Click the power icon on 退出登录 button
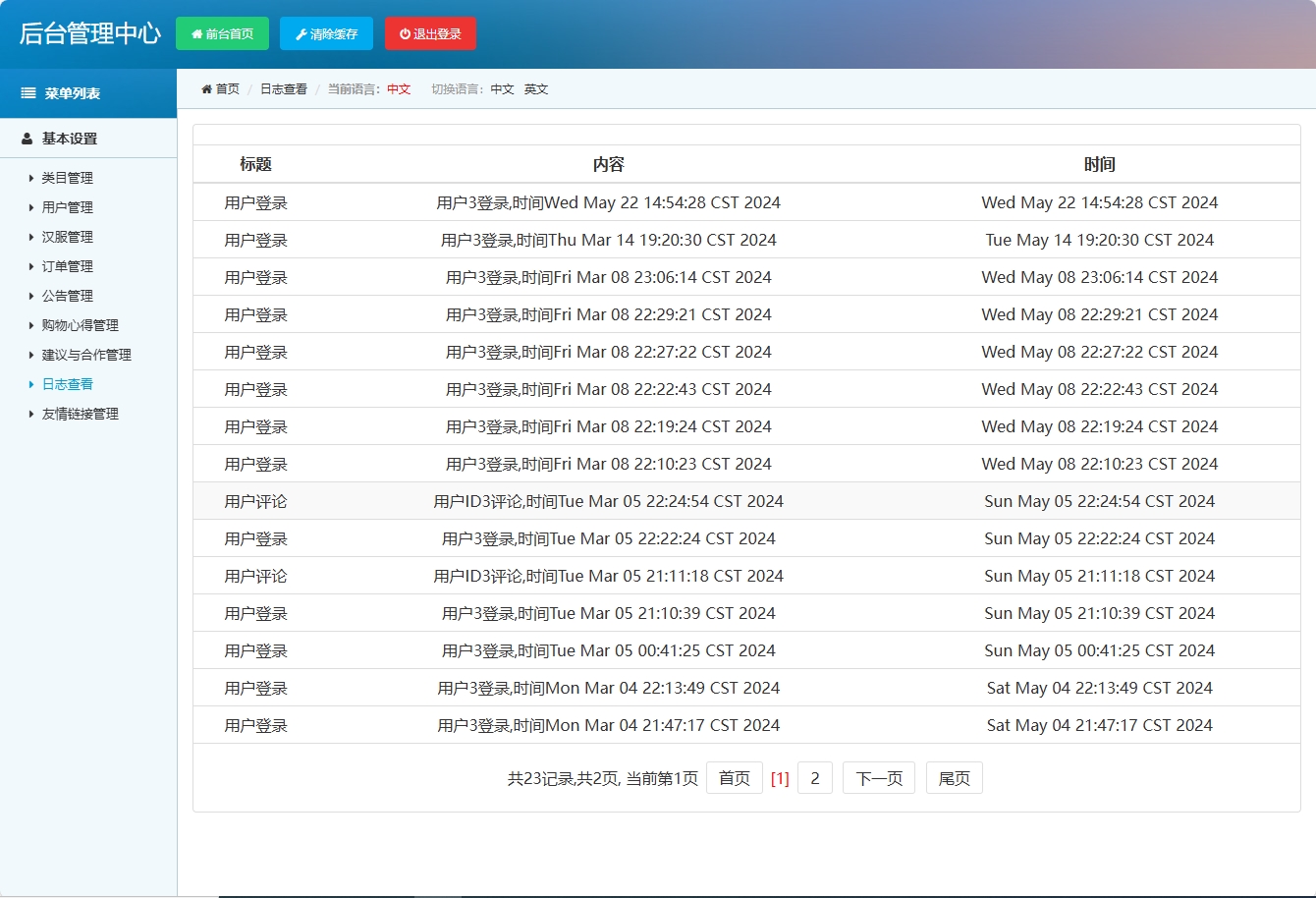The width and height of the screenshot is (1316, 898). pyautogui.click(x=405, y=34)
